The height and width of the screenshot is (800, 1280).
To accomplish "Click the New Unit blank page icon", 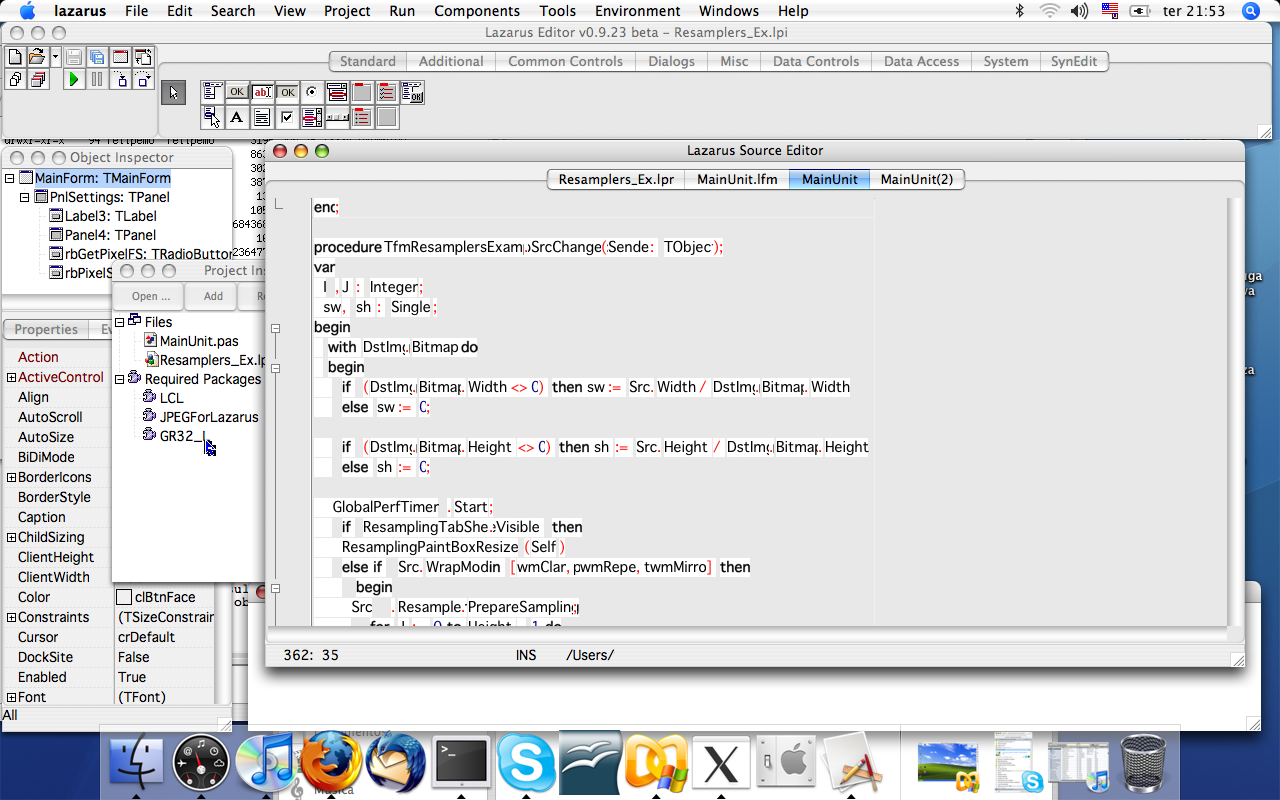I will [x=15, y=57].
